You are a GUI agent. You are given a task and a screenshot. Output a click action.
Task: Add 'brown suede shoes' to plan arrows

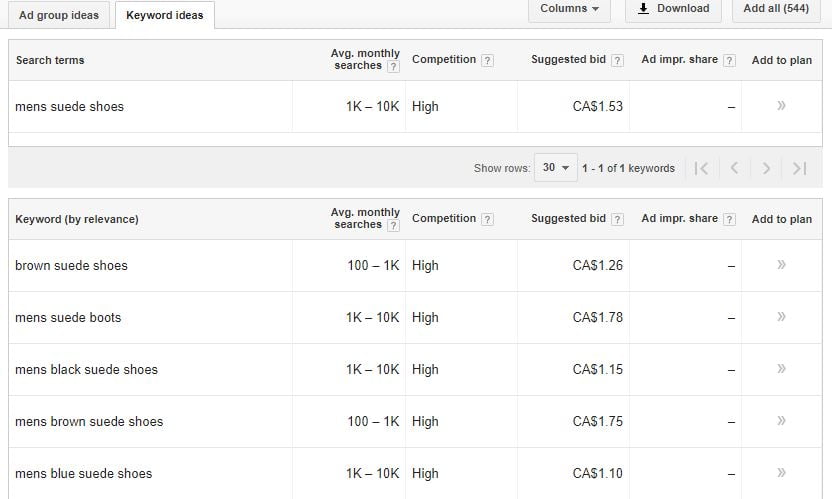(x=781, y=264)
